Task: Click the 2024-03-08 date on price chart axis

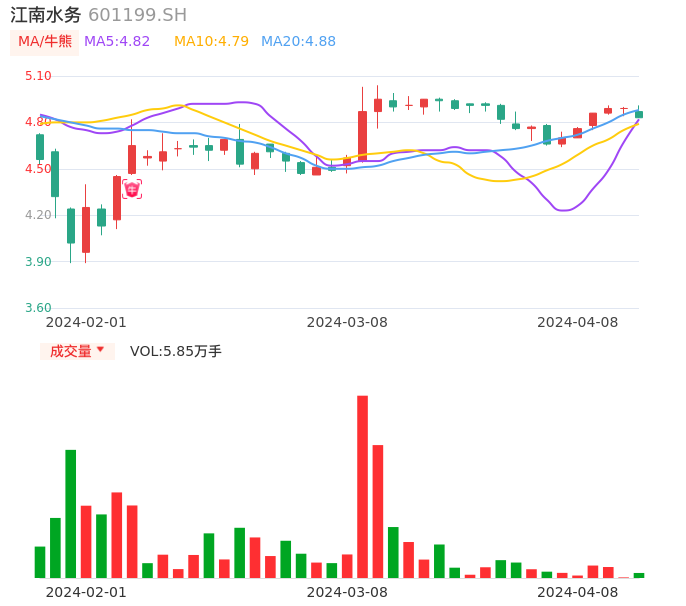Action: pyautogui.click(x=347, y=322)
